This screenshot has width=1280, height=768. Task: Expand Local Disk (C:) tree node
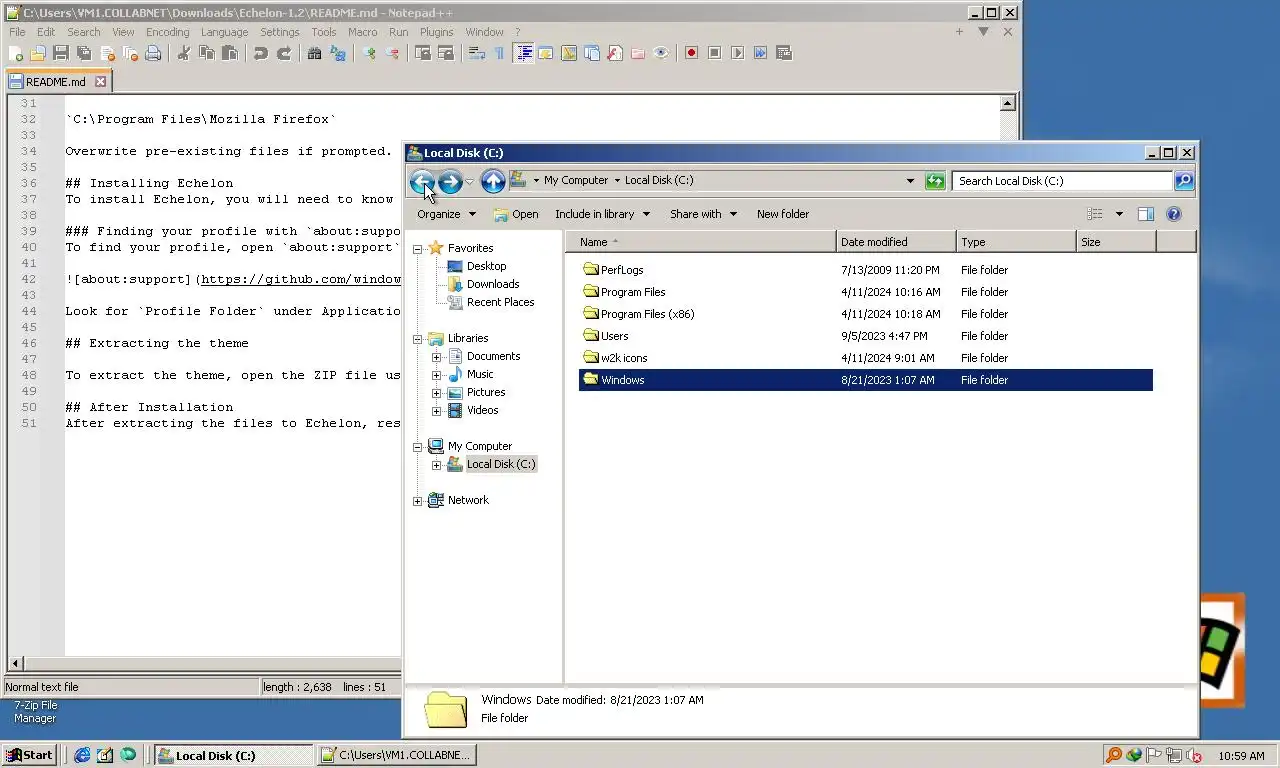coord(437,464)
